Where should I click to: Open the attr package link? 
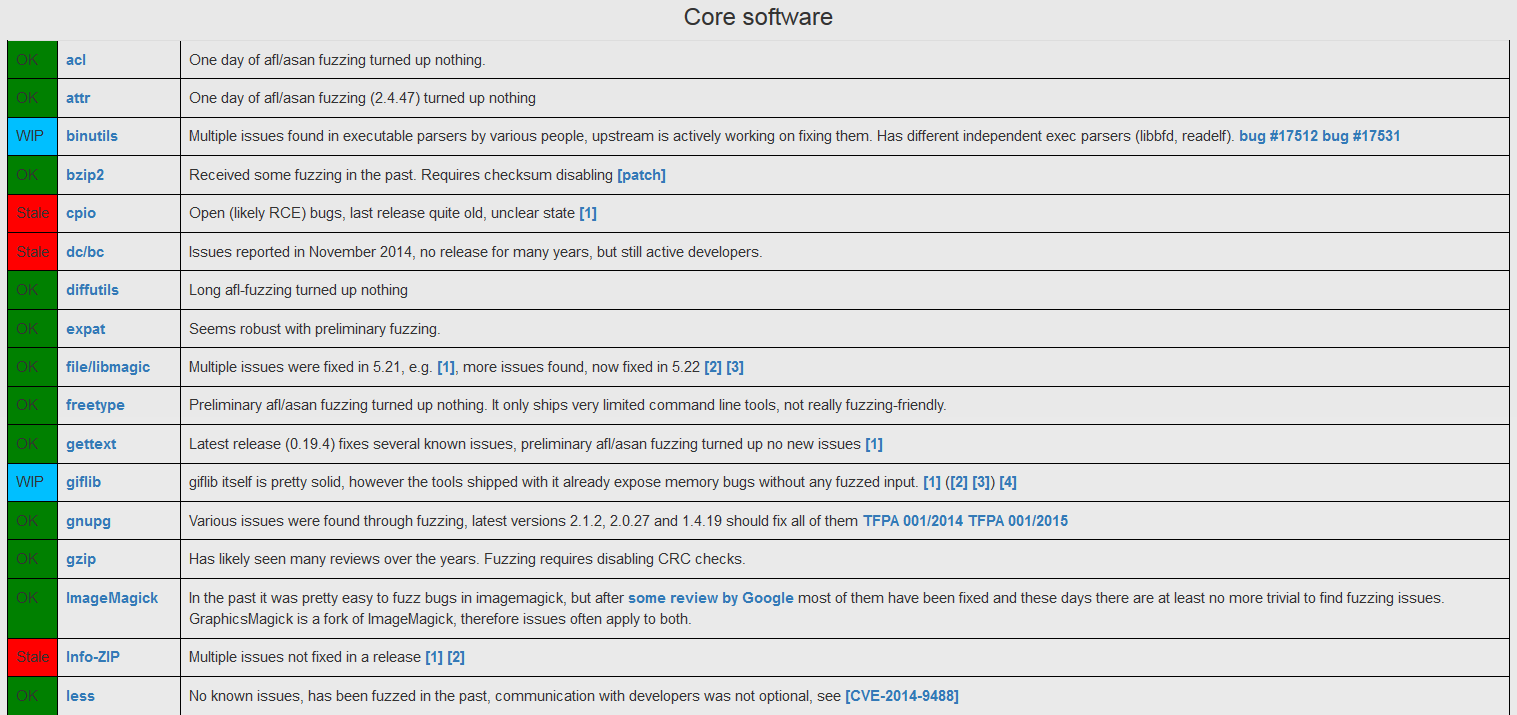point(78,98)
